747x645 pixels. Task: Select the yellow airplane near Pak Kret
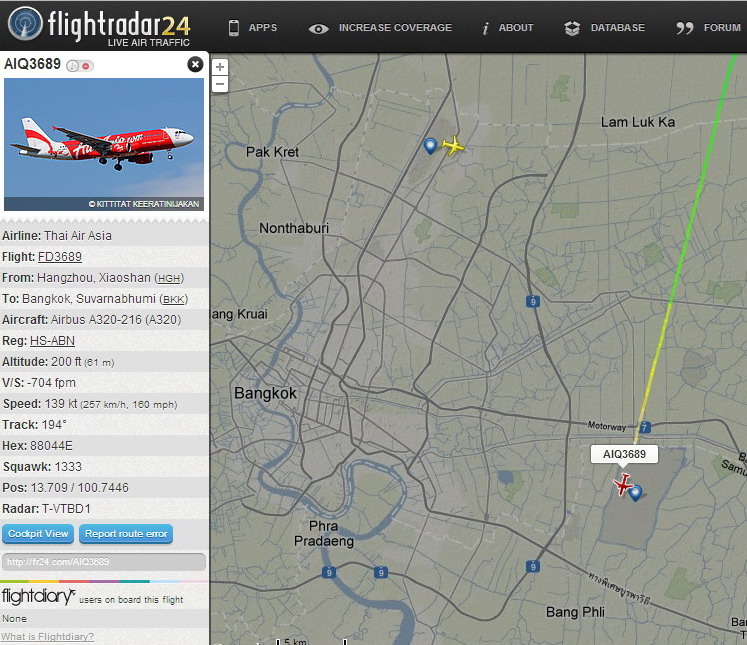(x=453, y=145)
